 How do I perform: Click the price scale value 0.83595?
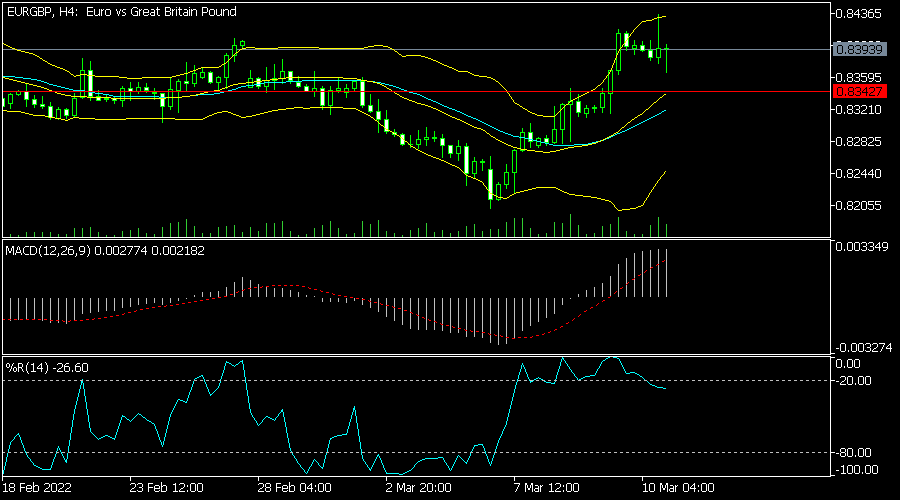coord(859,77)
